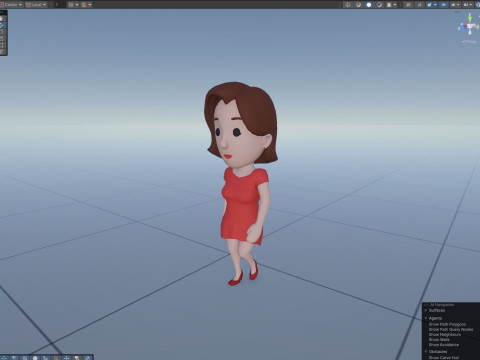Open the grid settings dropdown arrow
This screenshot has width=480, height=360.
[77, 5]
